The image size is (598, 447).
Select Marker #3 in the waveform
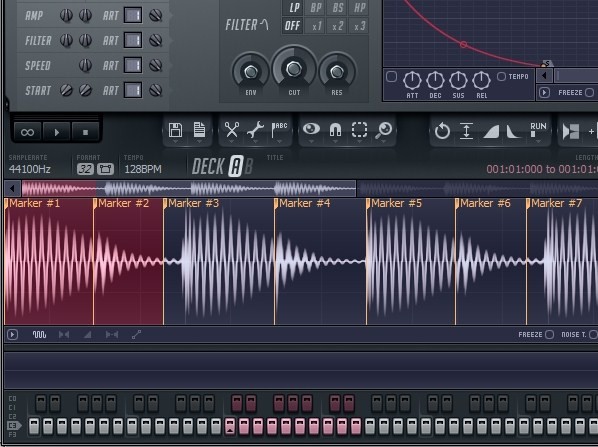(193, 203)
